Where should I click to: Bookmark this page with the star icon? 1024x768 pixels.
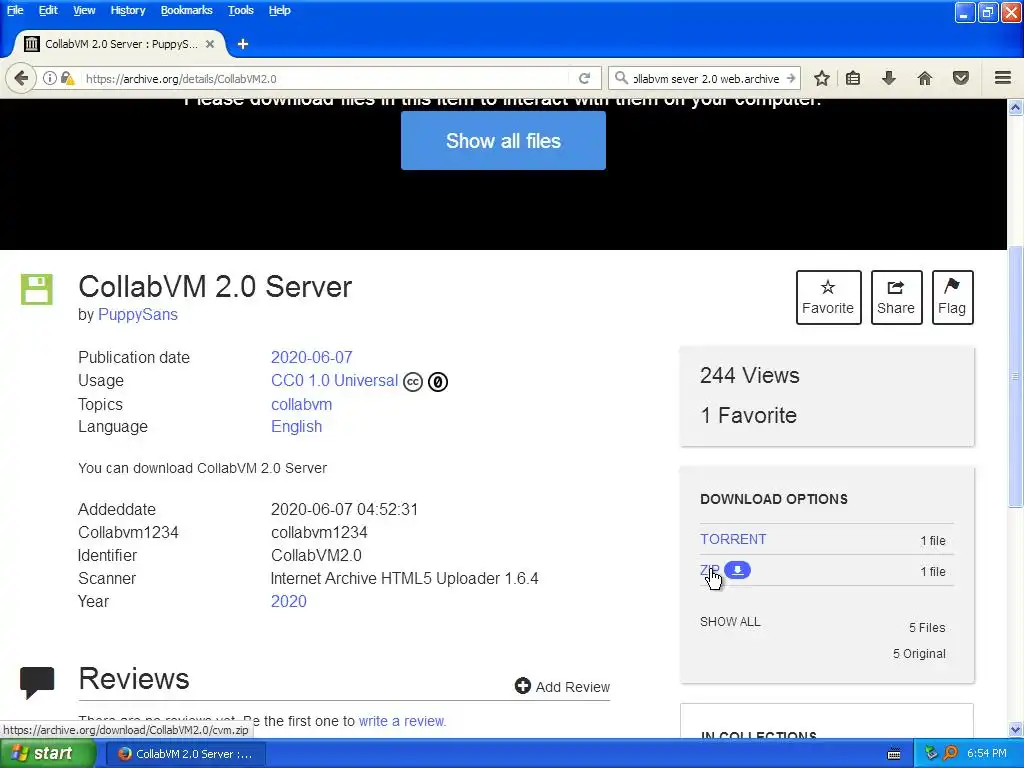(x=822, y=78)
